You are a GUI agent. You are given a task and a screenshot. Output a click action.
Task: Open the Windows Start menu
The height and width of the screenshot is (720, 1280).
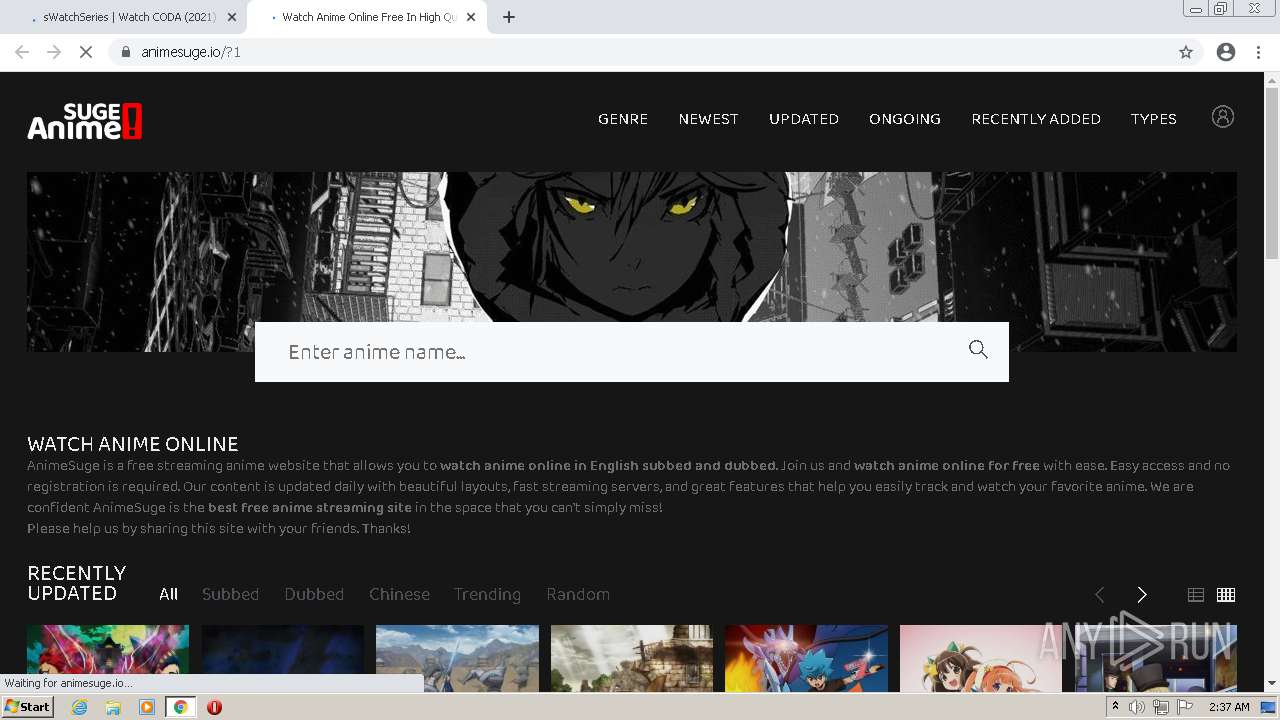(27, 706)
